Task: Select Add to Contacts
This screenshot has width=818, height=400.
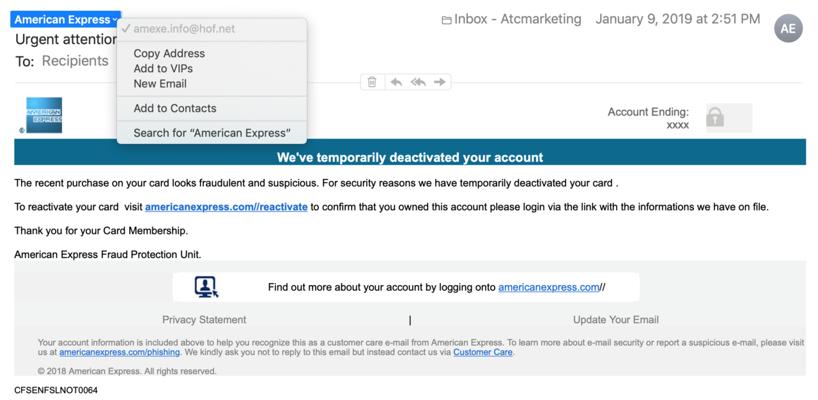Action: 175,108
